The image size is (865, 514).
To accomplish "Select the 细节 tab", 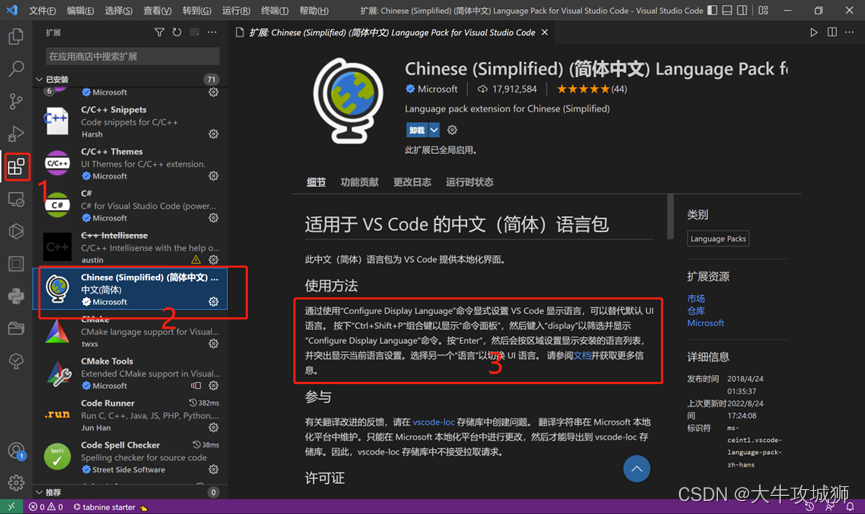I will (316, 182).
